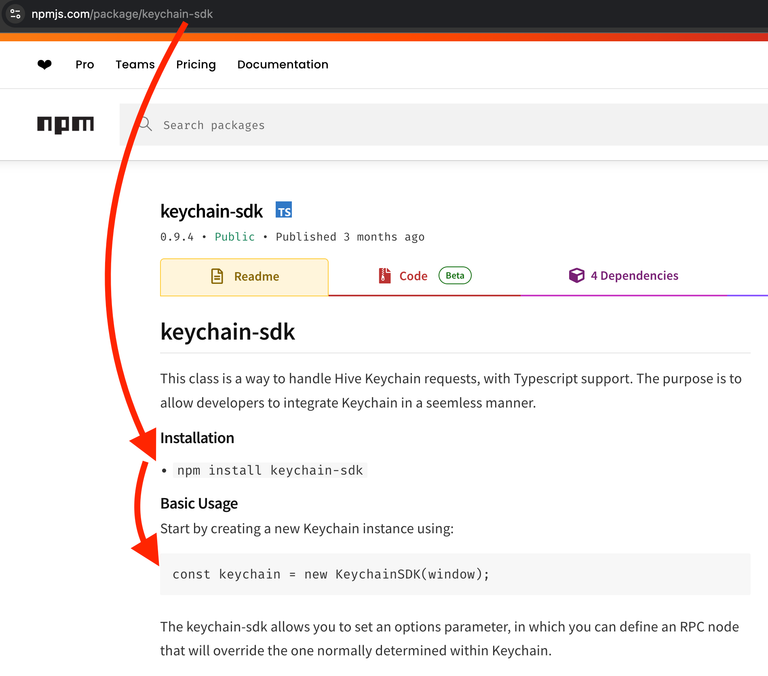The image size is (768, 676).
Task: Click the Beta badge on Code tab
Action: click(455, 275)
